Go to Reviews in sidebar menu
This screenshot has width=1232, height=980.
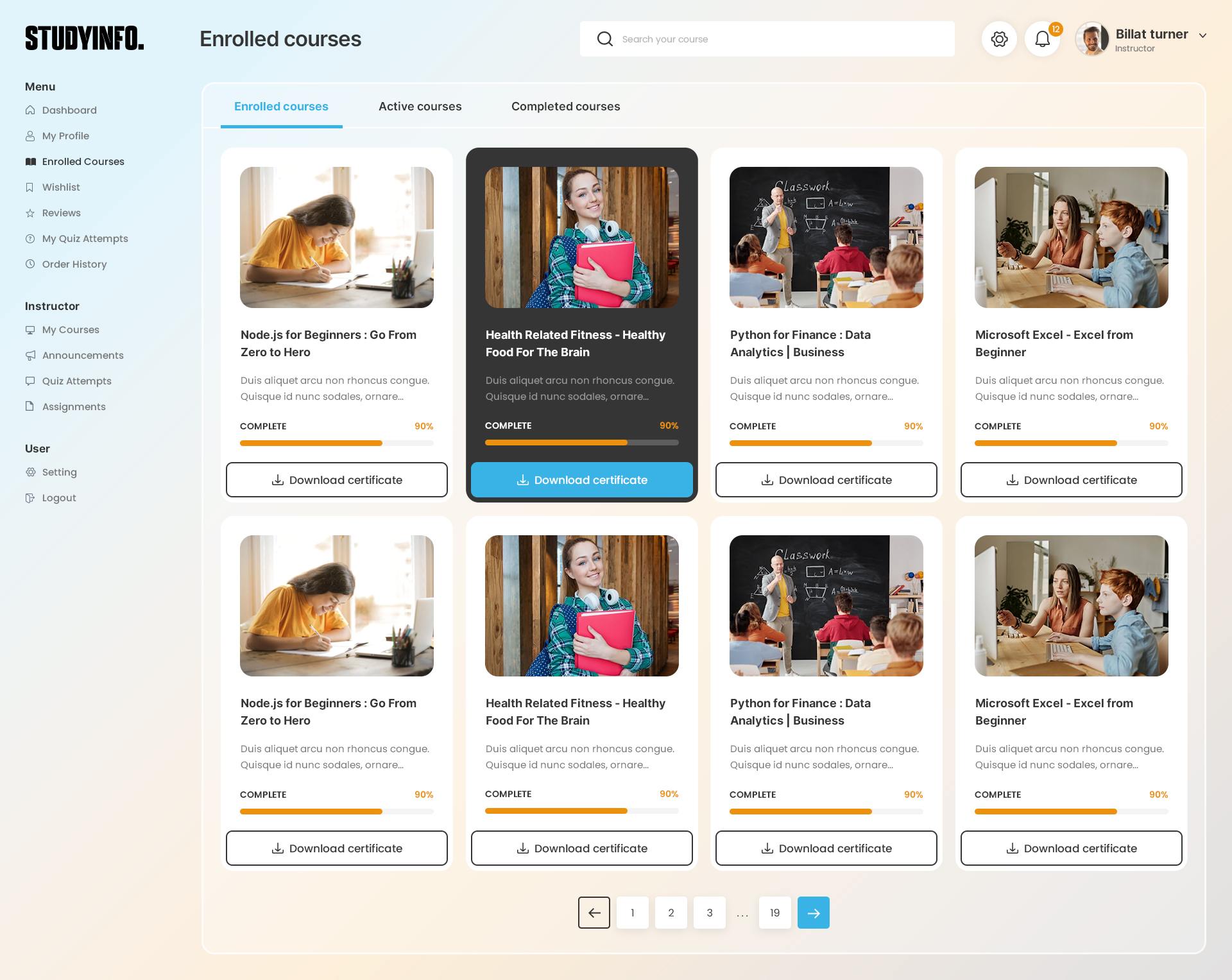pos(61,213)
